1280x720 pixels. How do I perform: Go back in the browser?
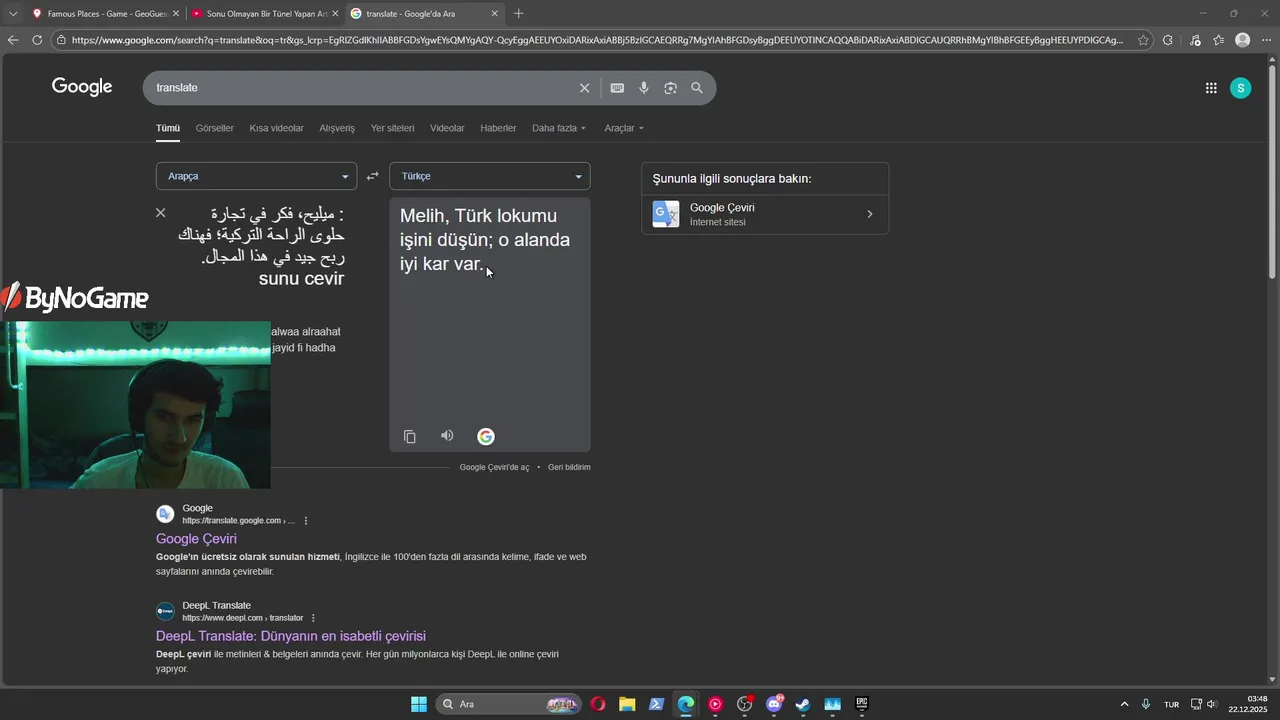[x=13, y=40]
